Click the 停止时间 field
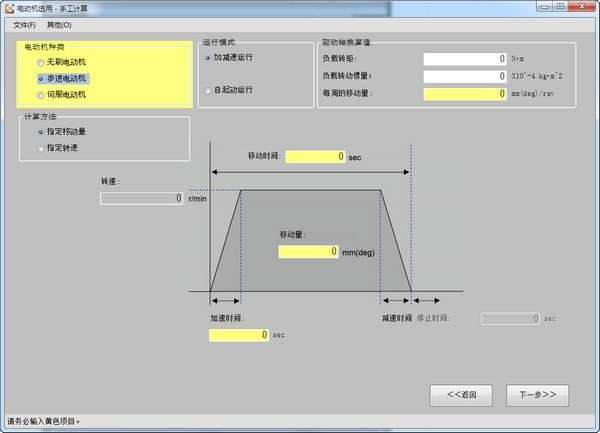 tap(510, 318)
